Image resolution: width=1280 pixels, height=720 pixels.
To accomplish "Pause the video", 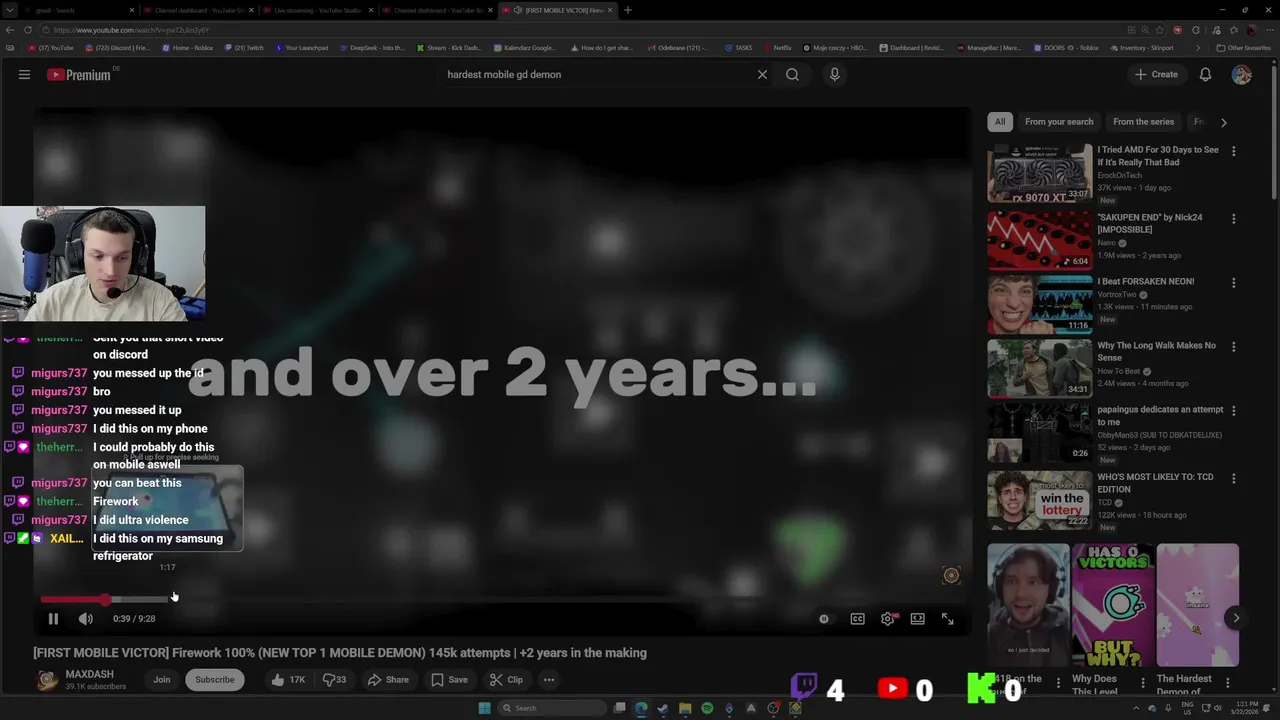I will click(x=53, y=619).
